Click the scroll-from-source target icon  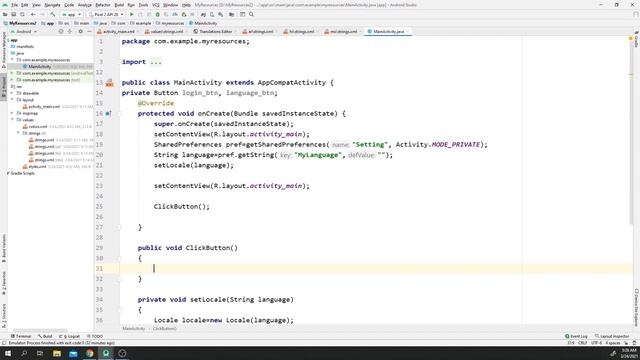coord(61,31)
